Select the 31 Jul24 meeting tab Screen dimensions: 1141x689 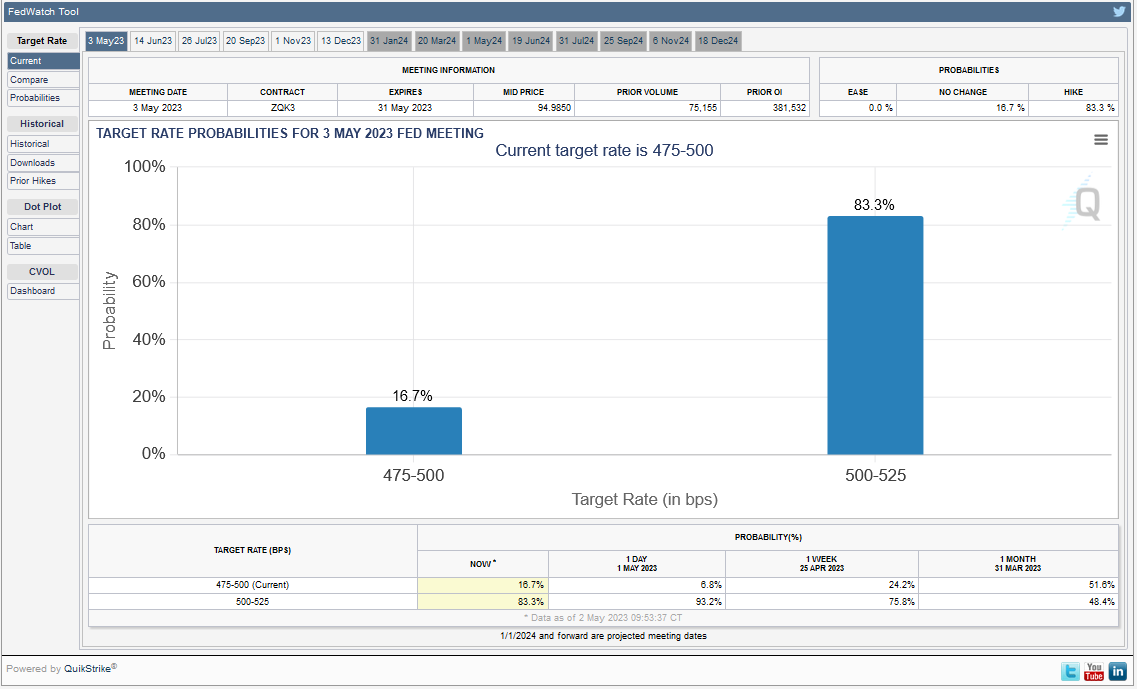click(x=577, y=41)
